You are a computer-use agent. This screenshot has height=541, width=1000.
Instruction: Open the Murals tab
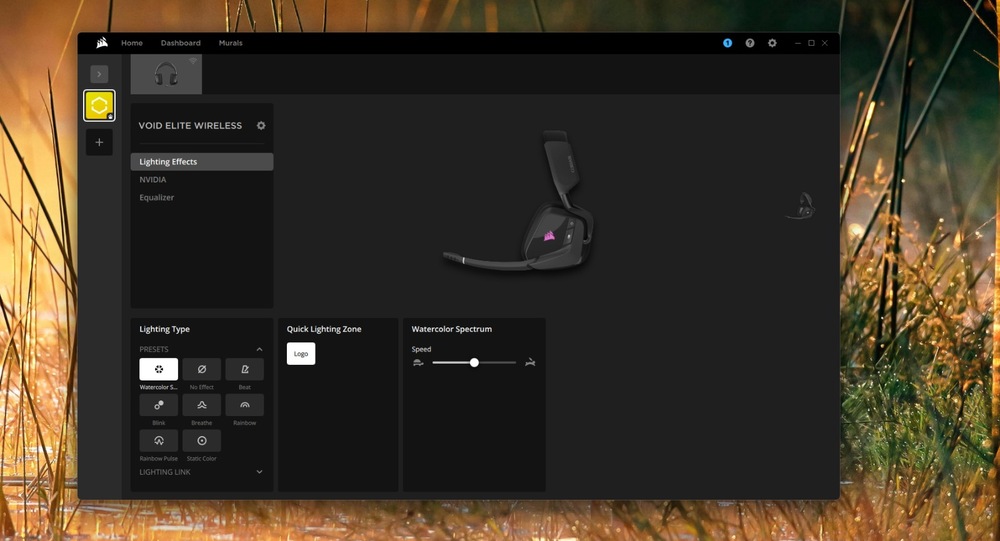230,43
